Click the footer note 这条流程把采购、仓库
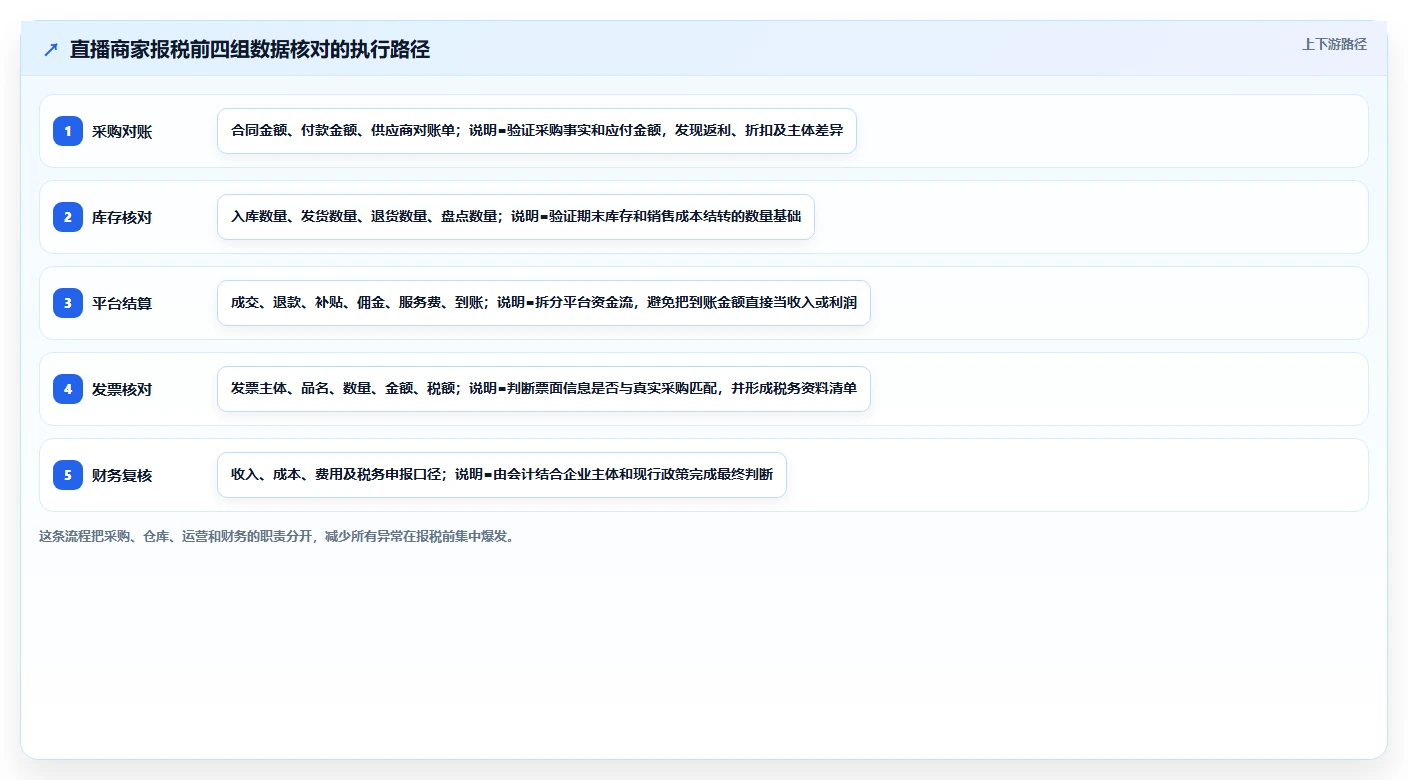 (x=277, y=536)
